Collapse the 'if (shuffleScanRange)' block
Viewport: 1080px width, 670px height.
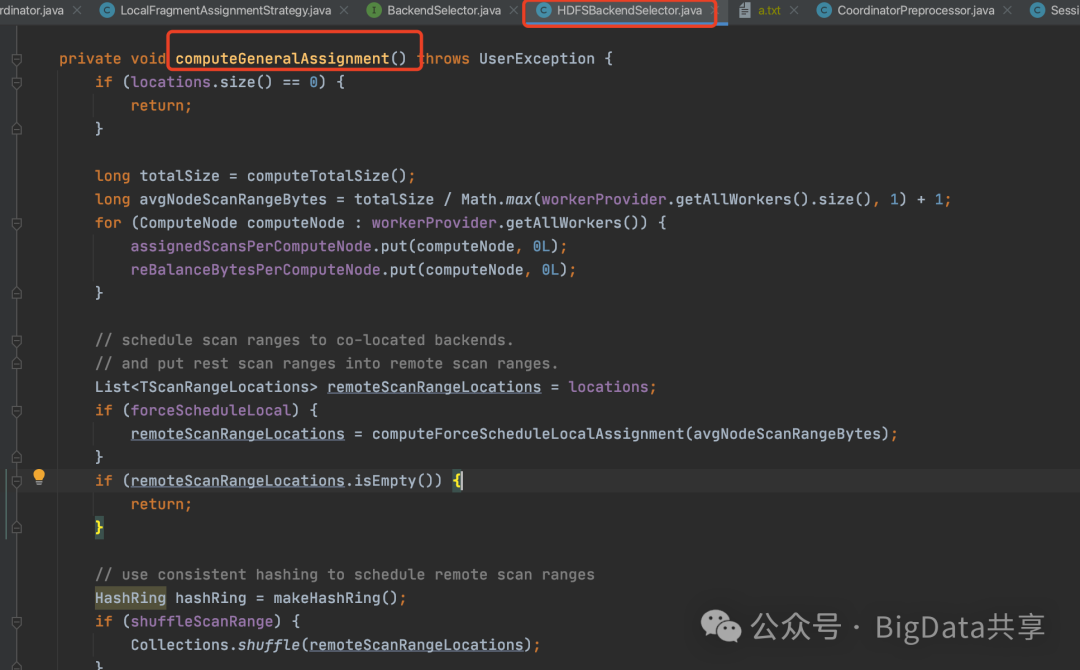pos(17,622)
